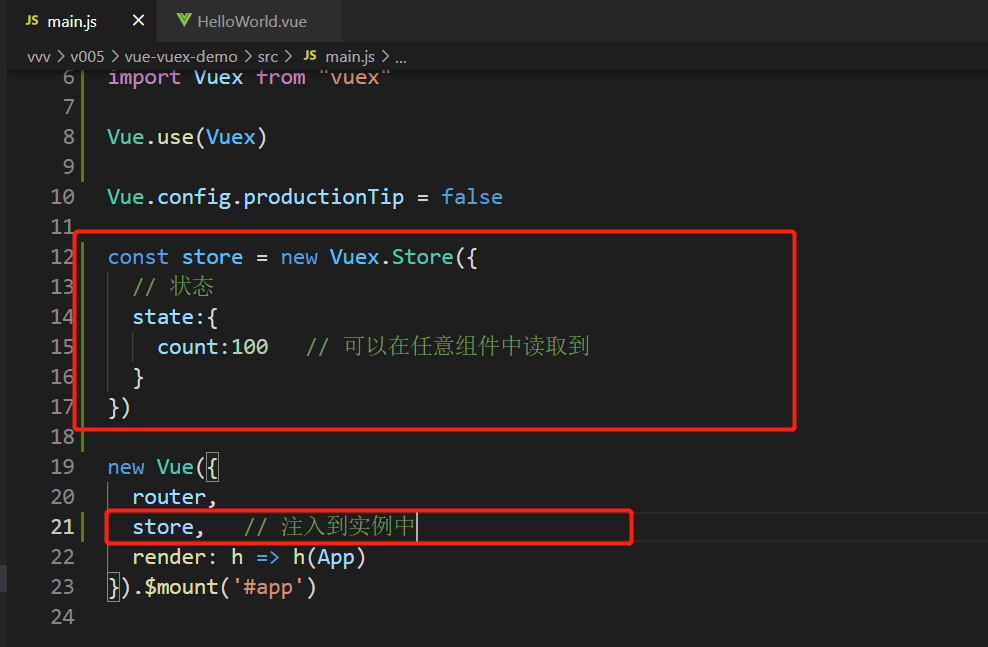Click the "vuex" import string on line 6
988x647 pixels.
tap(355, 78)
